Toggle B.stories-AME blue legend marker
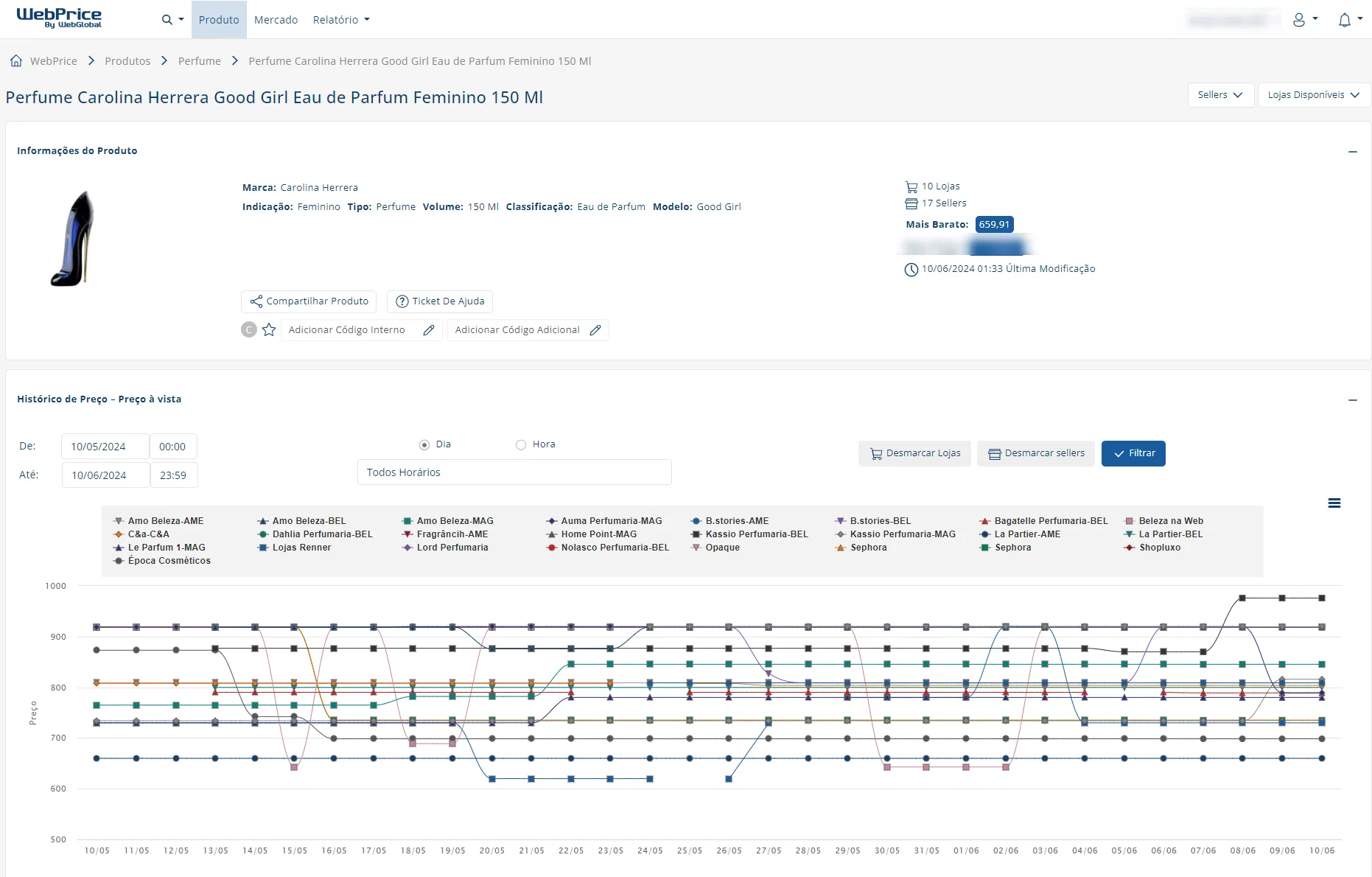Screen dimensions: 1372x877 pos(696,521)
